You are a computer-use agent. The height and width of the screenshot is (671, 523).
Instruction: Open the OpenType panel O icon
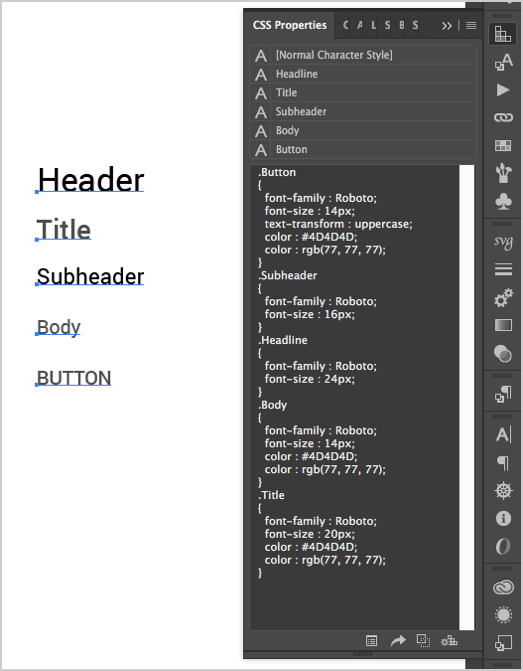(503, 546)
